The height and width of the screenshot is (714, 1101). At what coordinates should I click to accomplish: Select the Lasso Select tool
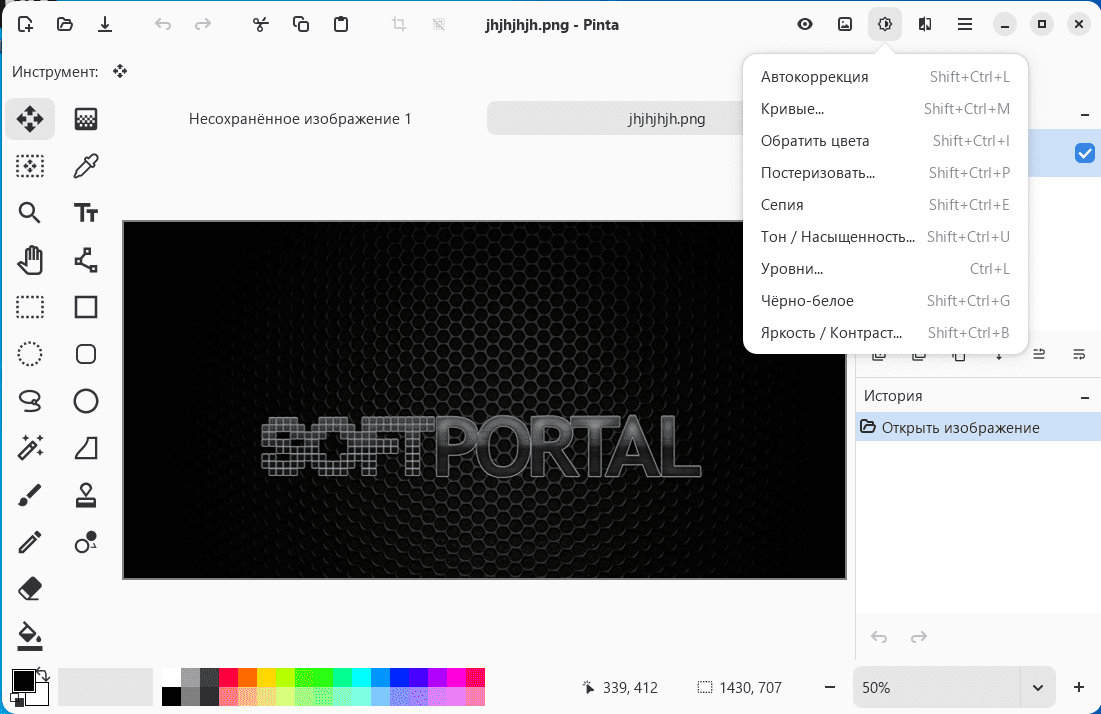[x=30, y=402]
